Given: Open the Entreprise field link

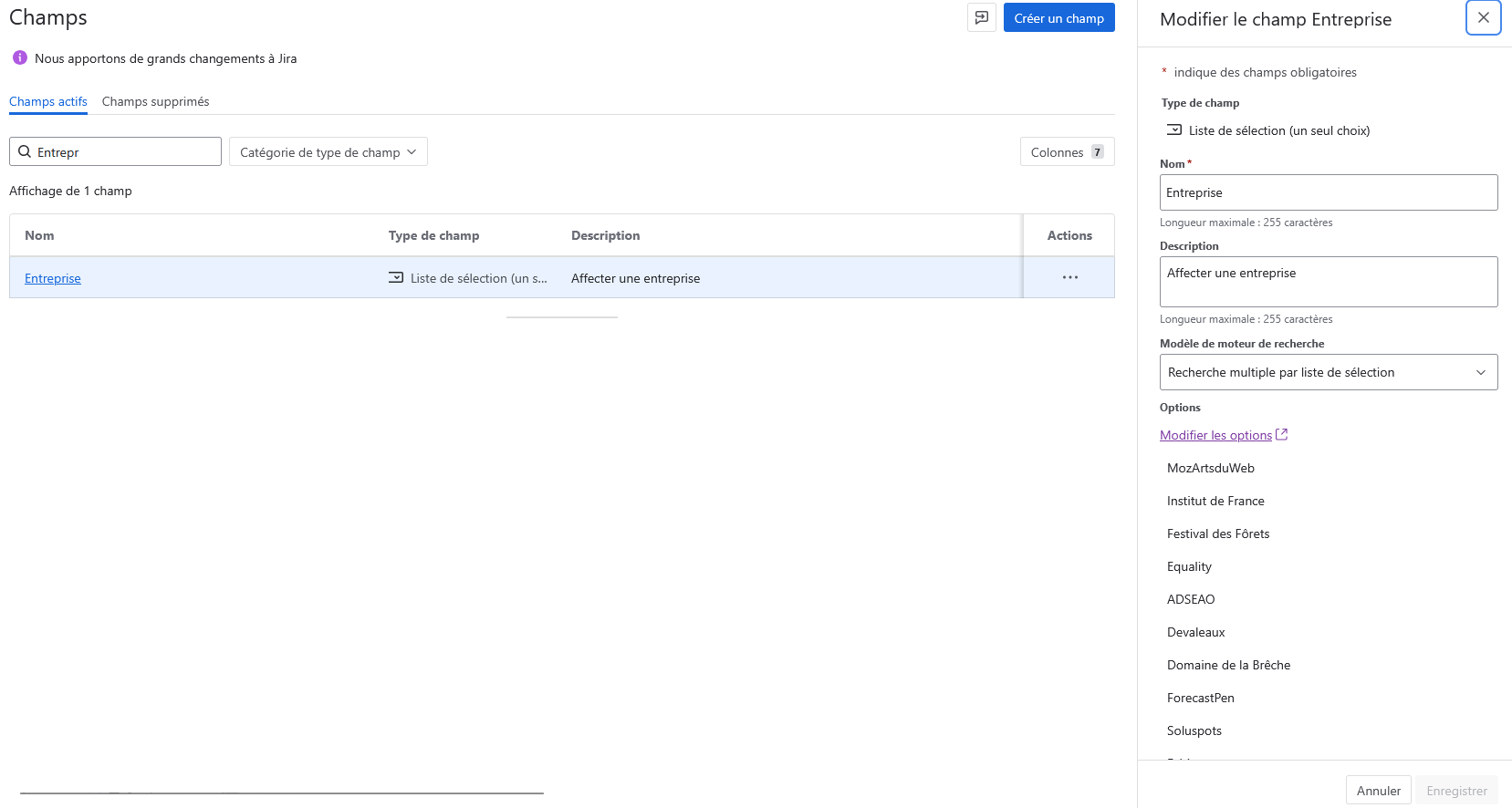Looking at the screenshot, I should click(x=53, y=278).
